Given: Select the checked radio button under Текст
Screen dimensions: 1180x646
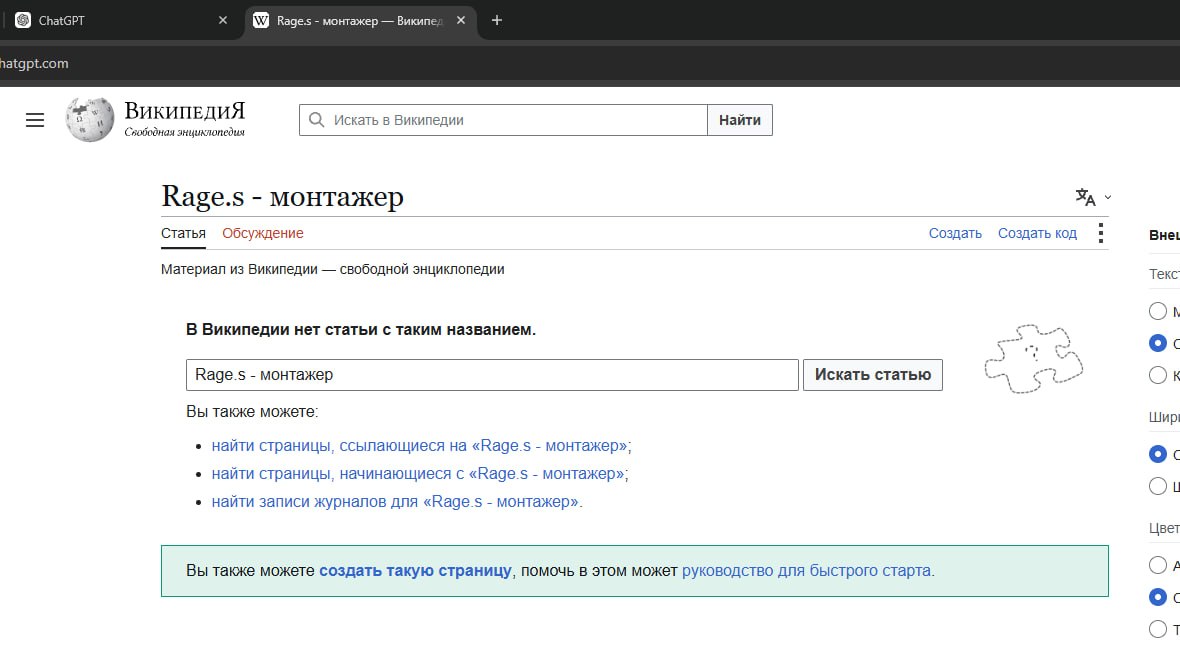Looking at the screenshot, I should [x=1157, y=343].
